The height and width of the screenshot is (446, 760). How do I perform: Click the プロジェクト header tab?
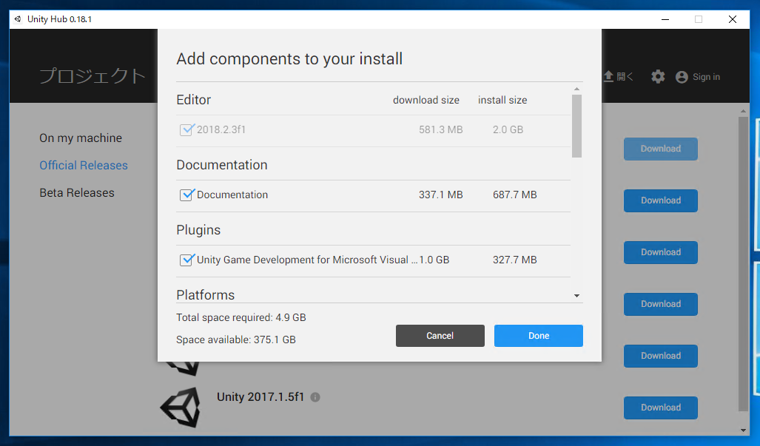pos(93,76)
